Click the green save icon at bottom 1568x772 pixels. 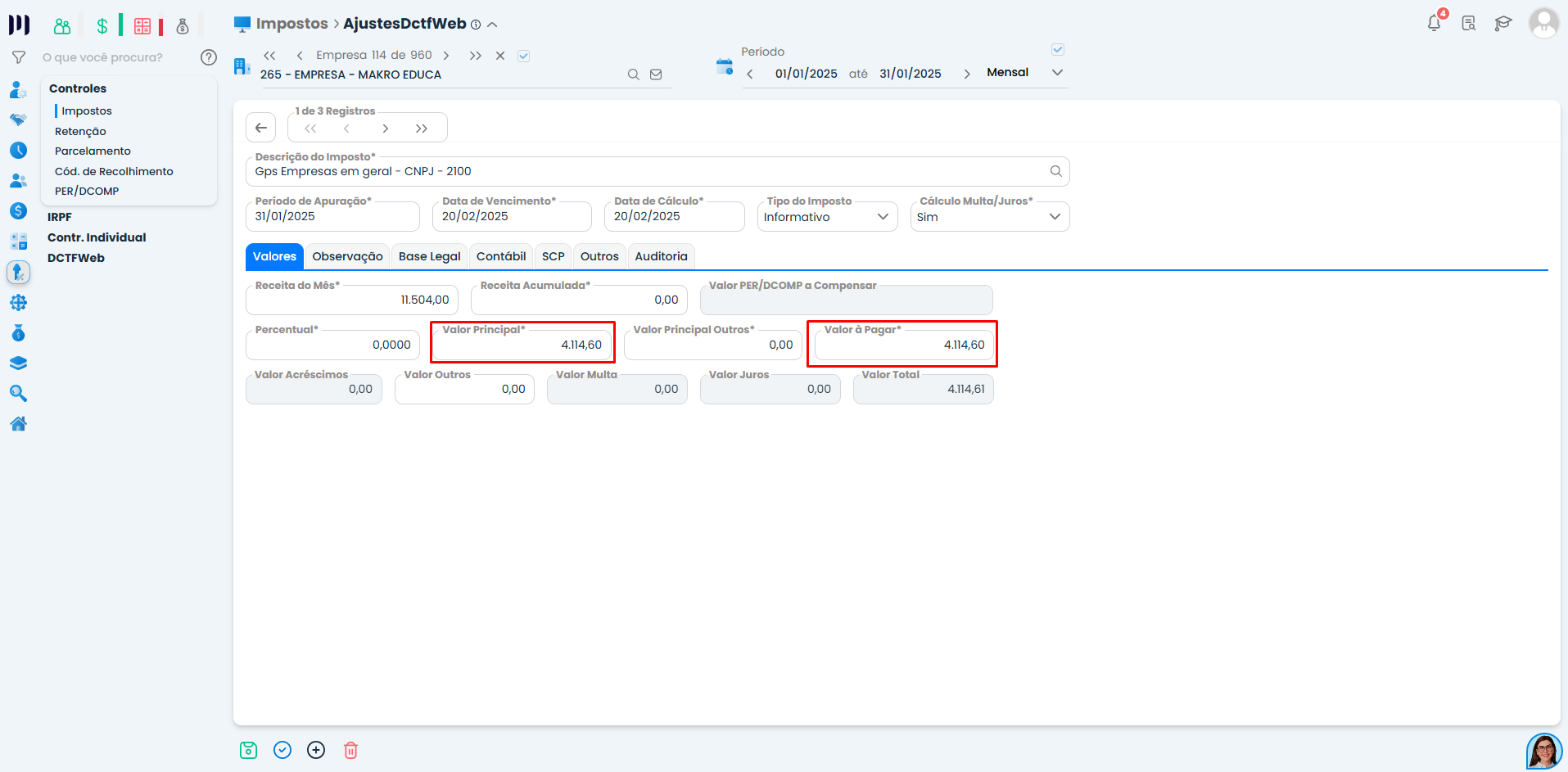(248, 750)
